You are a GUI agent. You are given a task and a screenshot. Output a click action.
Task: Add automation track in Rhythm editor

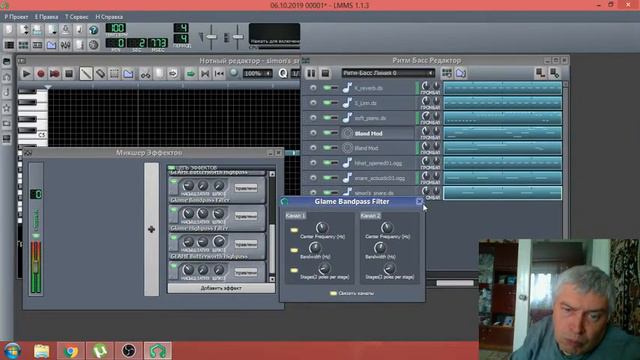pos(461,73)
